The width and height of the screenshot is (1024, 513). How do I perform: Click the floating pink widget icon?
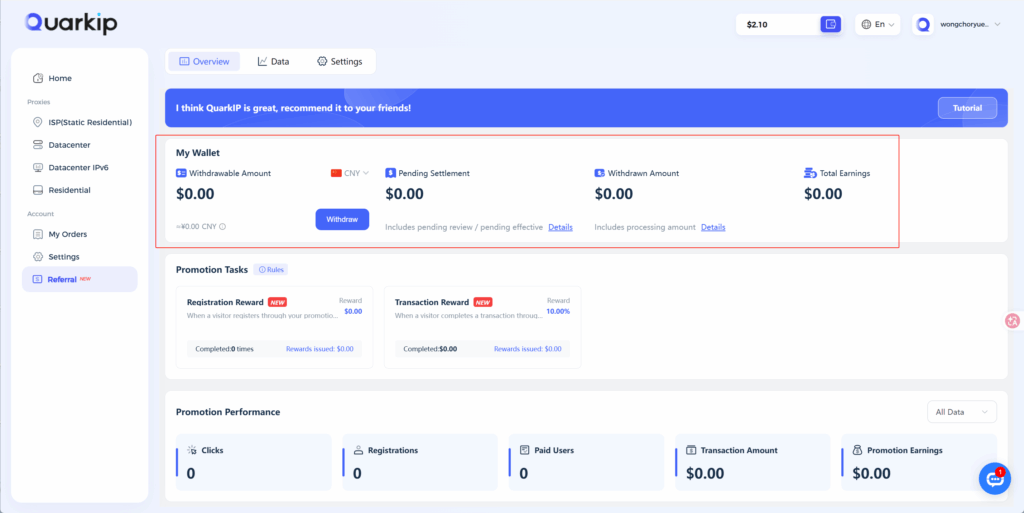(1012, 321)
